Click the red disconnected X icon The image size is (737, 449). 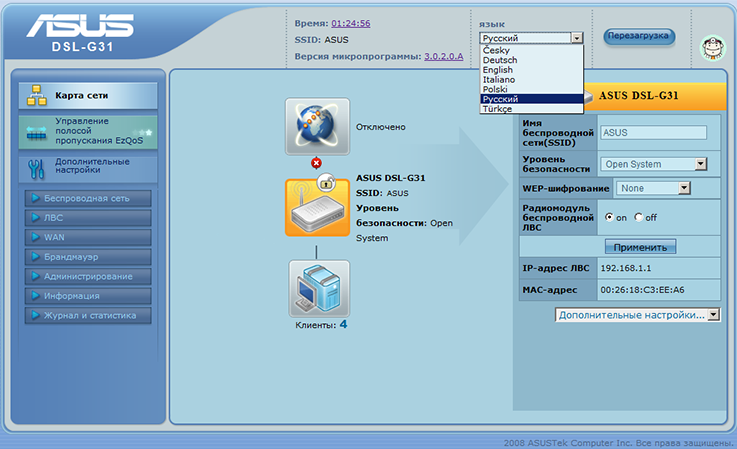tap(316, 163)
